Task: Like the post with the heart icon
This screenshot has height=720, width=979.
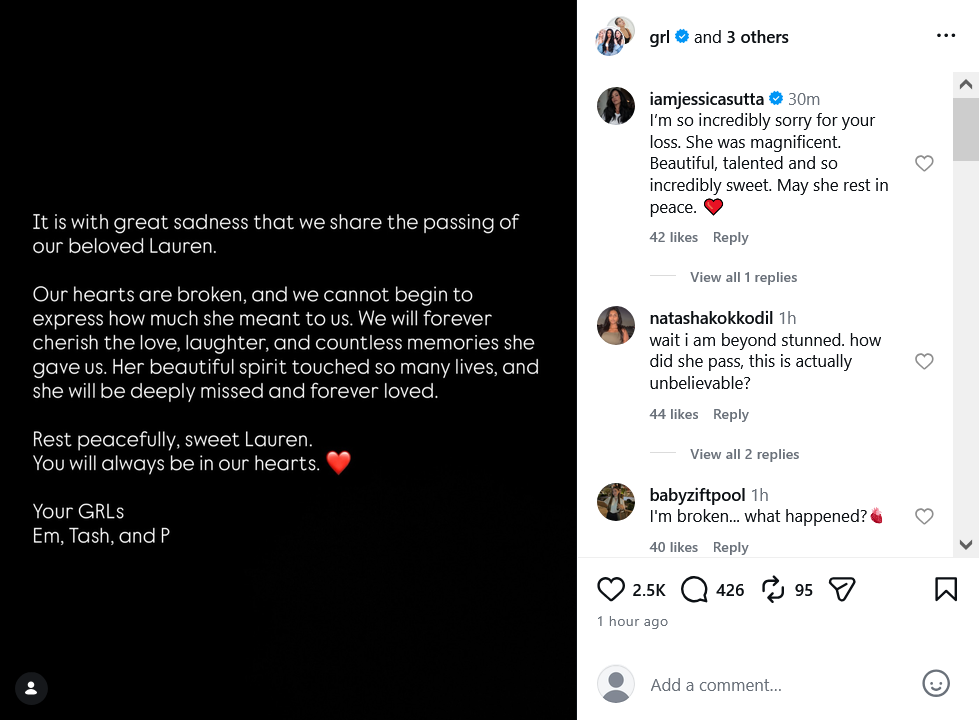Action: 611,589
